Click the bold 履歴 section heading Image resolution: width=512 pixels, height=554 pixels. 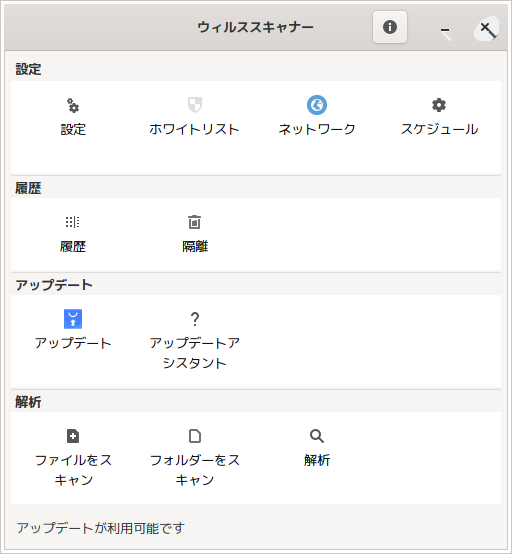coord(28,188)
